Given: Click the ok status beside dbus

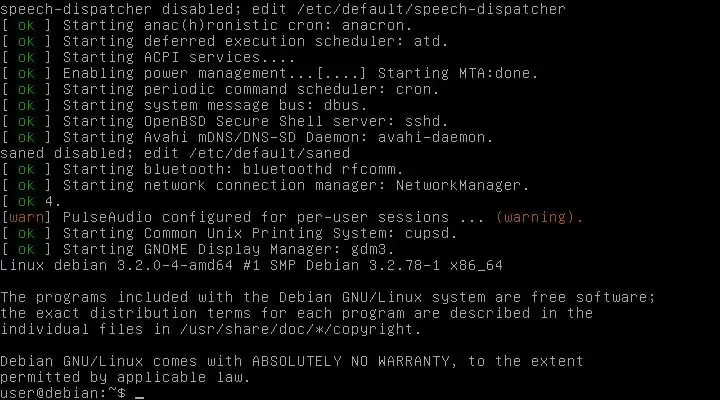Looking at the screenshot, I should (26, 106).
